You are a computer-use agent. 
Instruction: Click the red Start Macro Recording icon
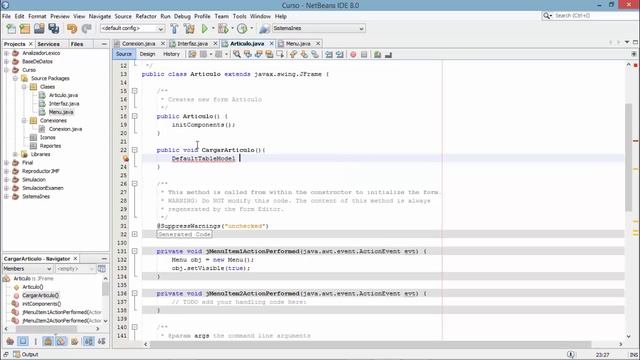click(353, 54)
